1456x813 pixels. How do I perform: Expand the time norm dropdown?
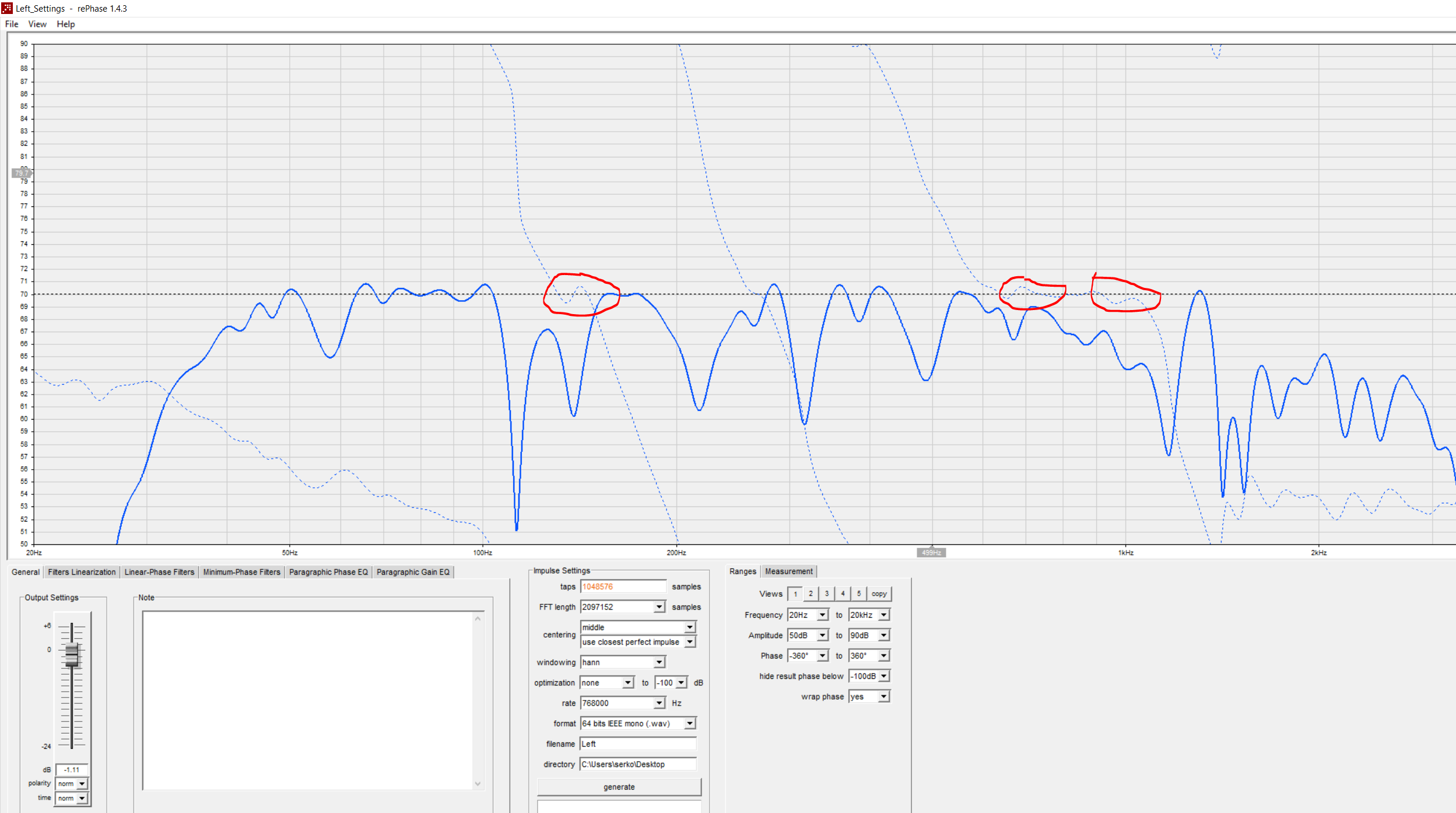(x=82, y=798)
